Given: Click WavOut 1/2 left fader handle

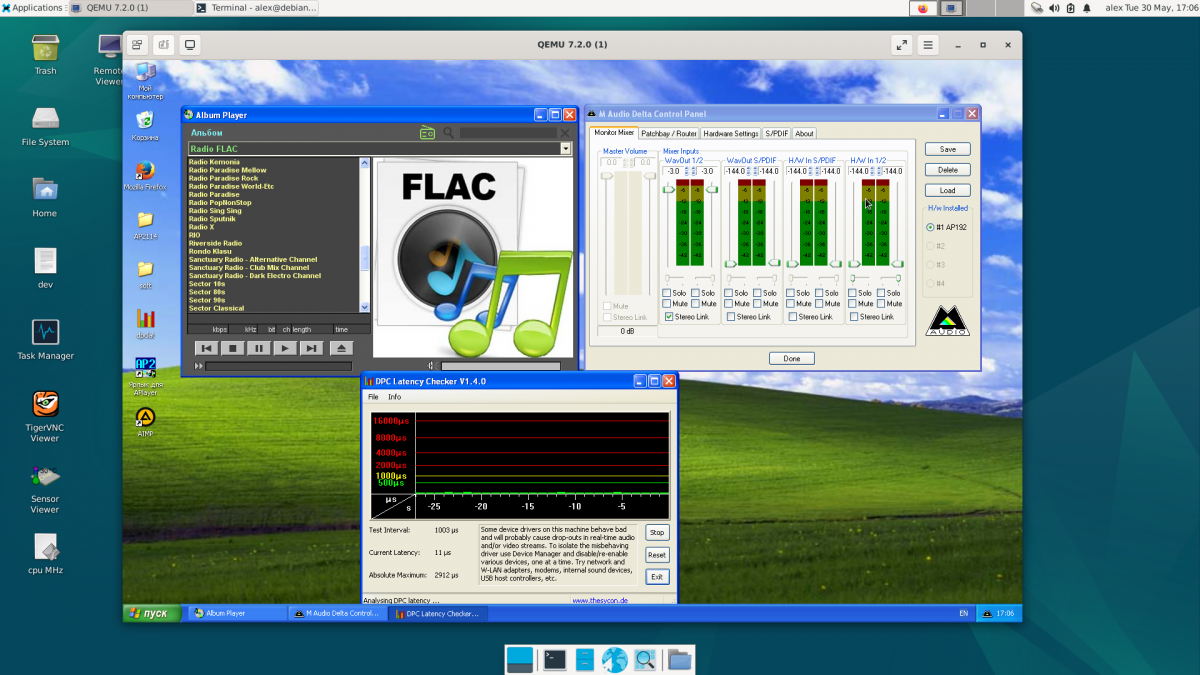Looking at the screenshot, I should [x=669, y=190].
